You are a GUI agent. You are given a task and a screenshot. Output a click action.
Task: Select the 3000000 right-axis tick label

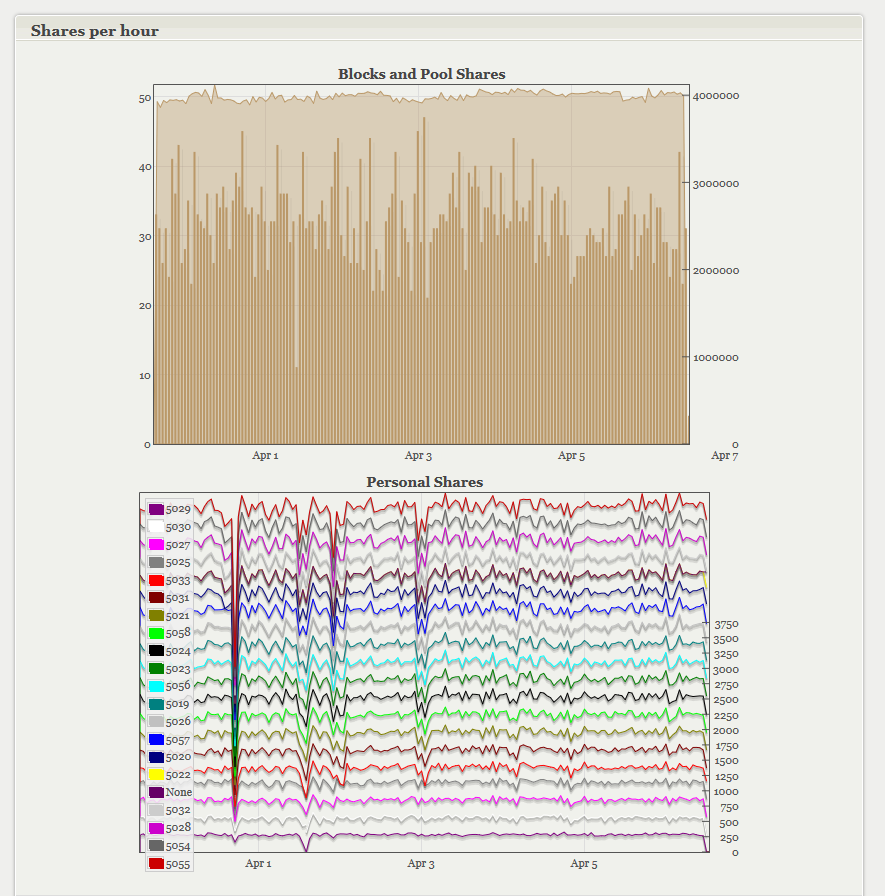[716, 183]
